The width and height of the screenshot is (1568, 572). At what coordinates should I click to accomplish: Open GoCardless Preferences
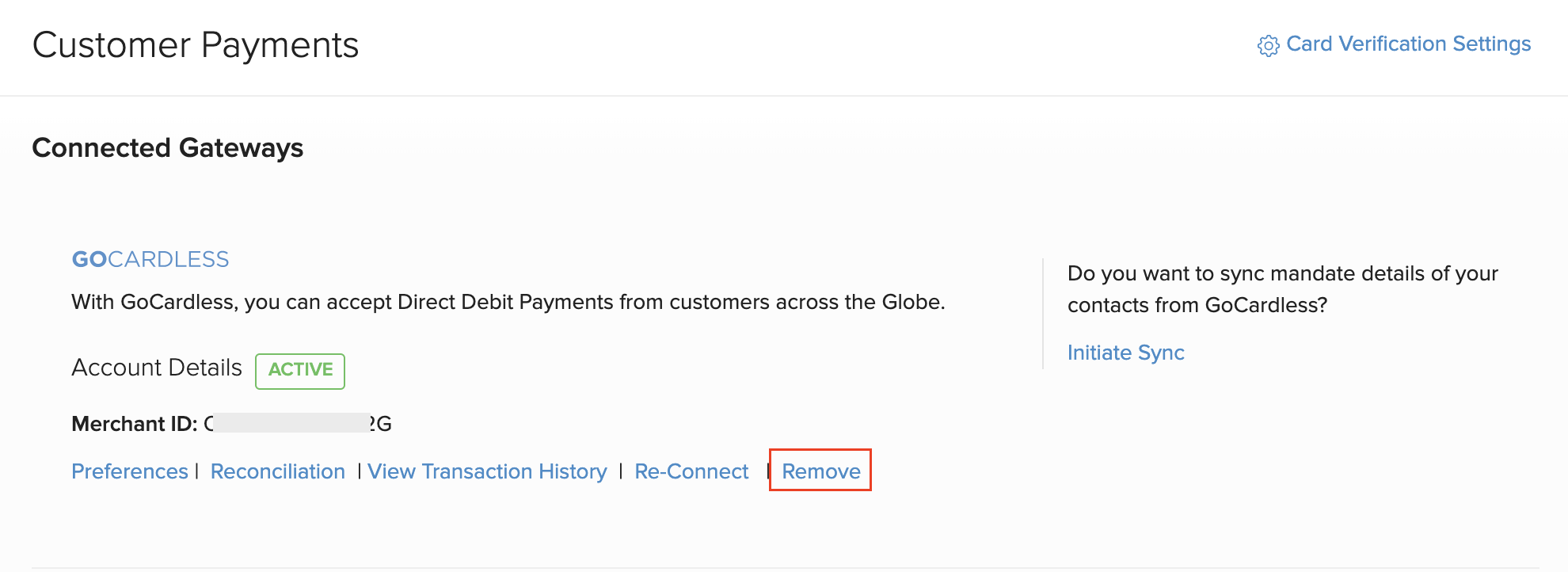(x=130, y=471)
